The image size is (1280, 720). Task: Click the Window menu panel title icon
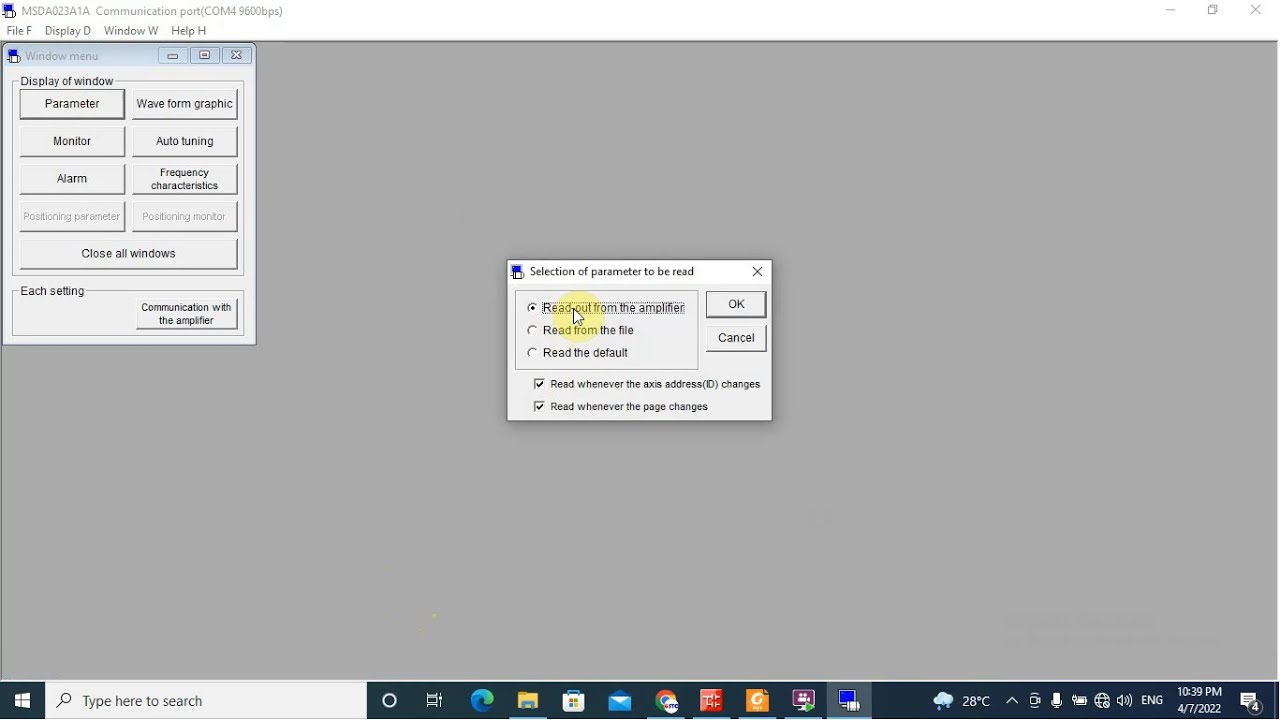(x=13, y=57)
